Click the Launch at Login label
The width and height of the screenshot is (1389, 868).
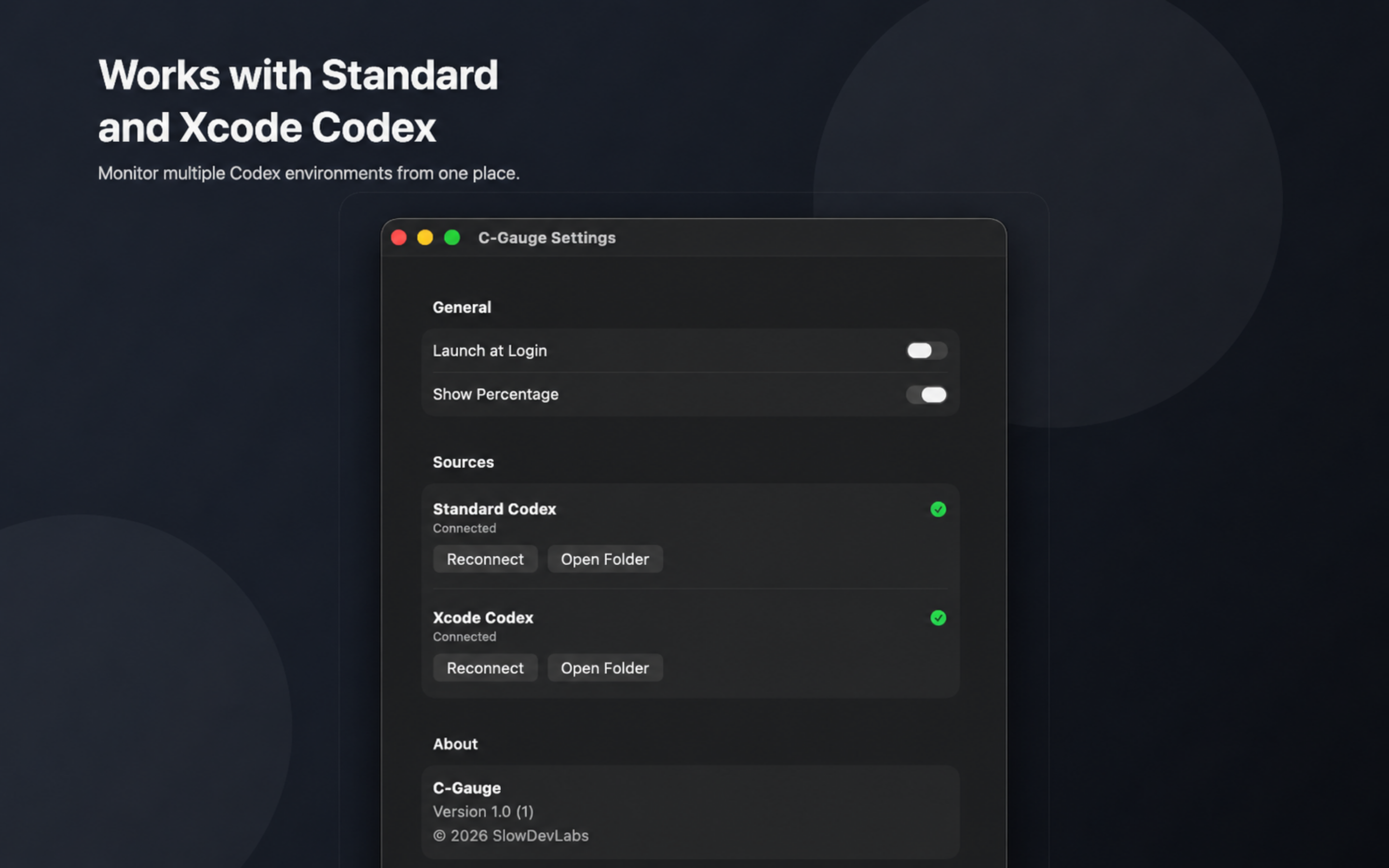[490, 351]
